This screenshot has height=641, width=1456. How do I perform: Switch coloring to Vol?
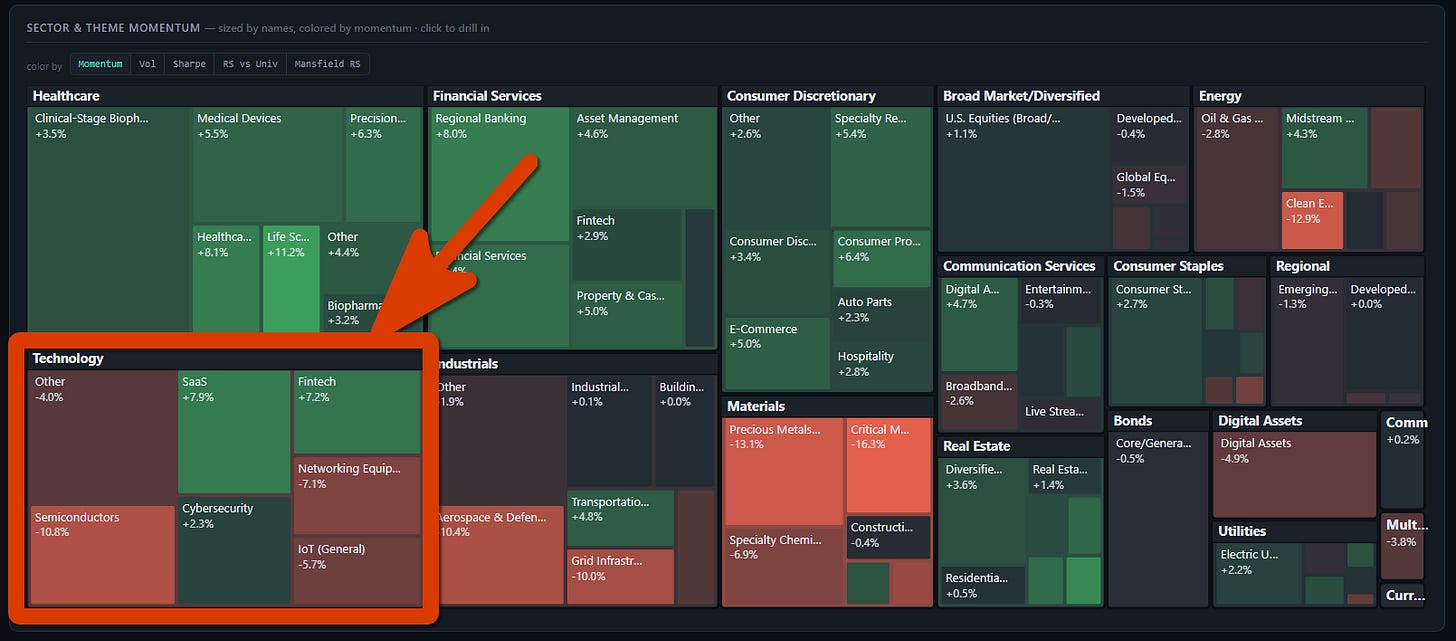147,64
